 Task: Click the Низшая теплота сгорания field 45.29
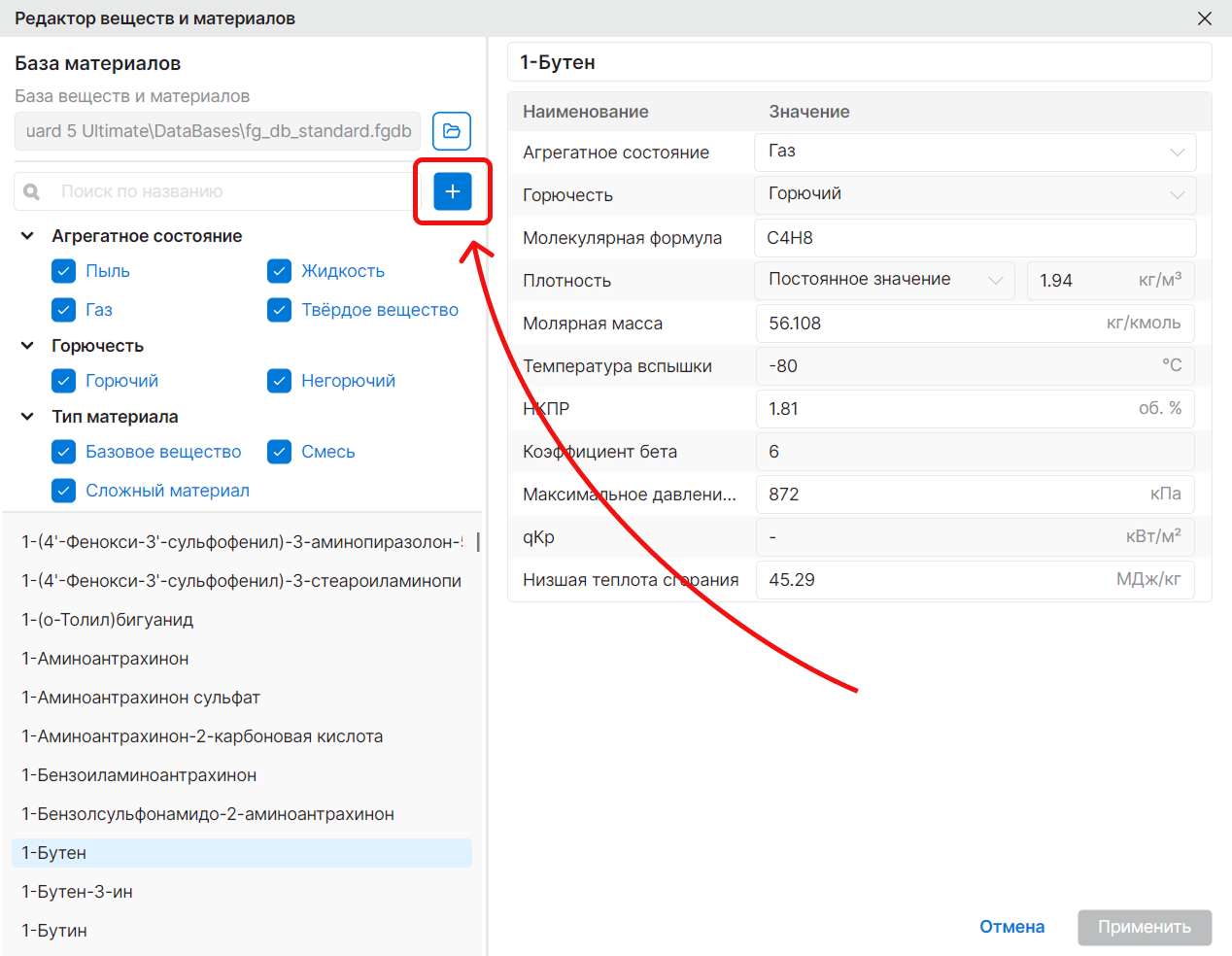pos(975,580)
